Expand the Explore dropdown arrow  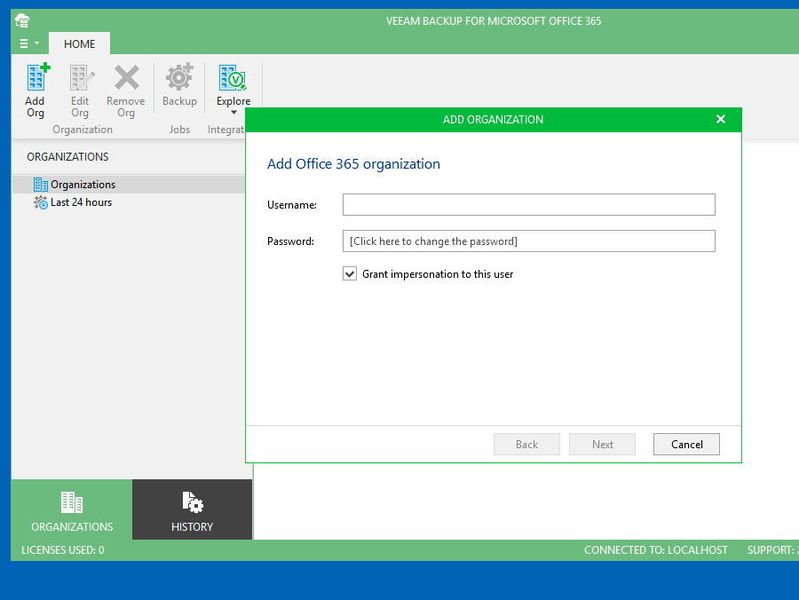(234, 112)
